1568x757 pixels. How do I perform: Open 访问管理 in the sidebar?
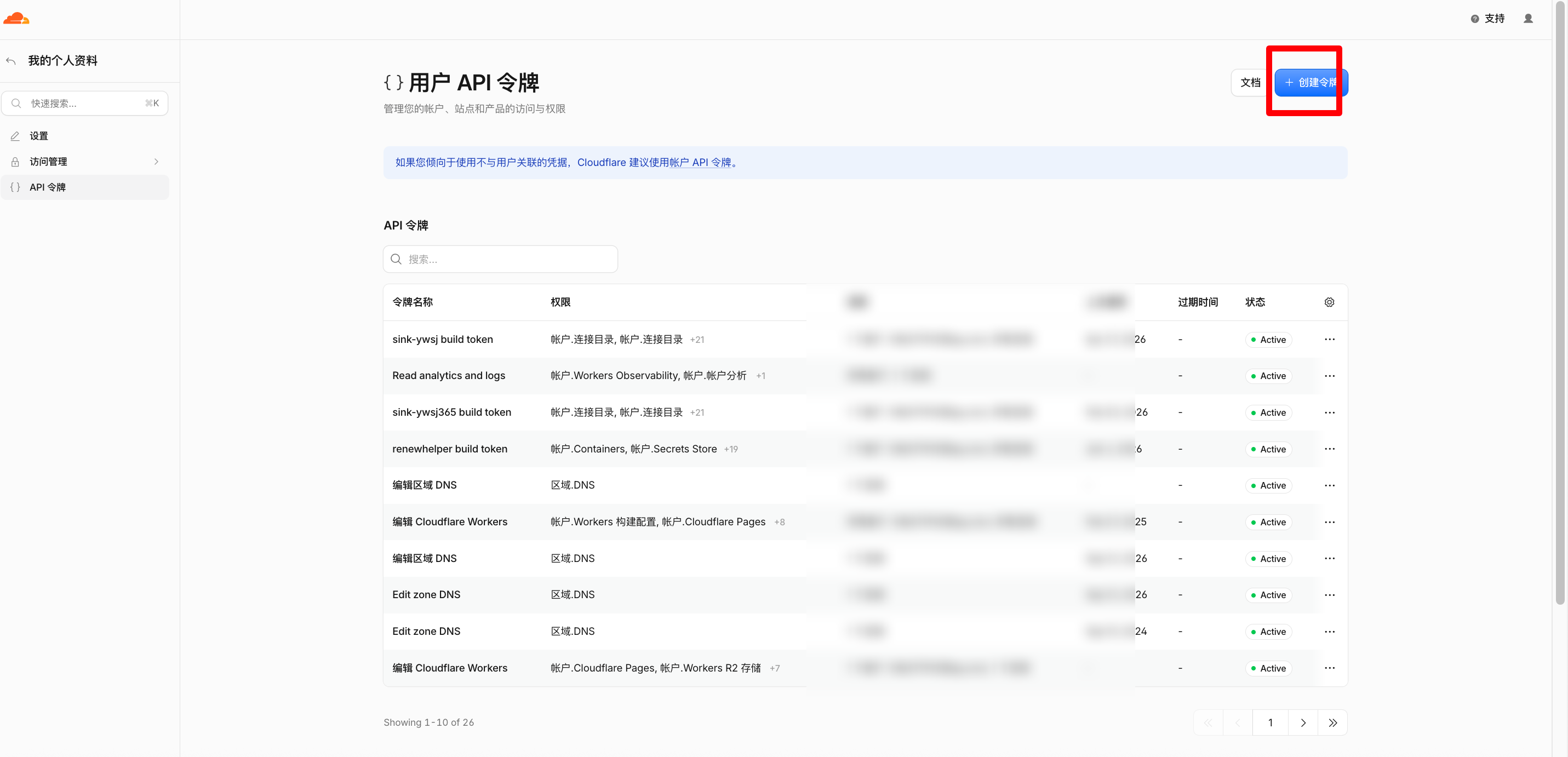pos(85,162)
